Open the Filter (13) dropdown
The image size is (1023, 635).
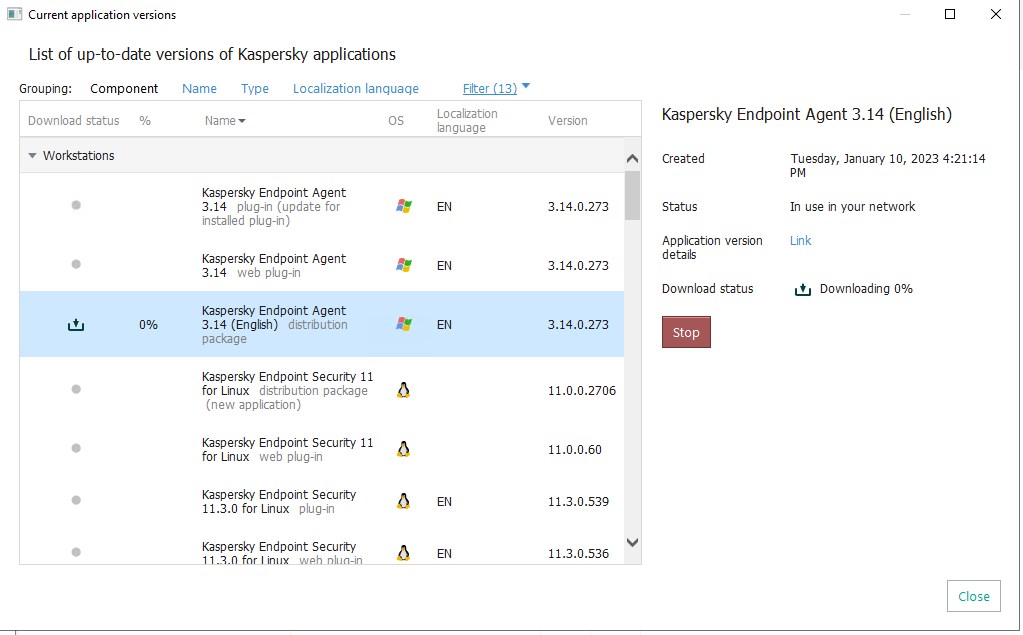point(496,88)
